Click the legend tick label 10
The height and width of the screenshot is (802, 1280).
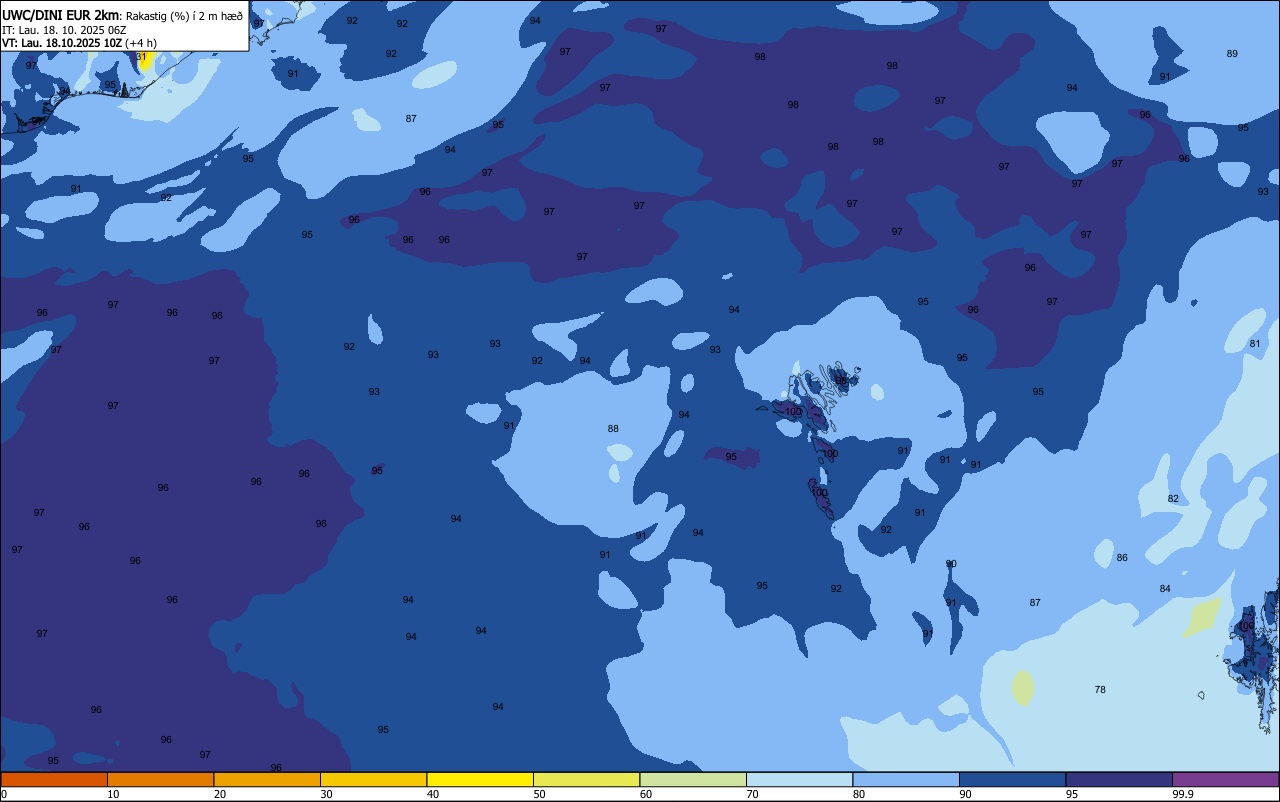[113, 794]
